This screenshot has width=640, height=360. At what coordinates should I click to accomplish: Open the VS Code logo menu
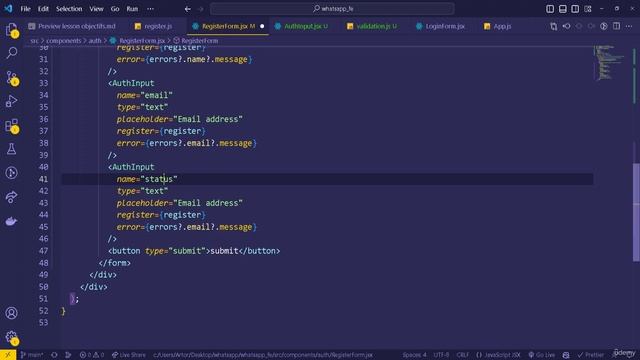click(x=8, y=9)
